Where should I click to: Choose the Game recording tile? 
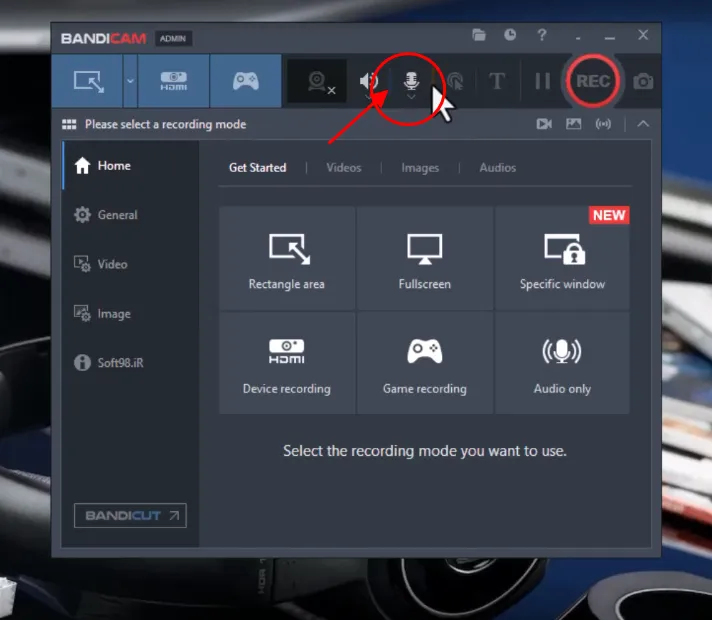pos(425,362)
